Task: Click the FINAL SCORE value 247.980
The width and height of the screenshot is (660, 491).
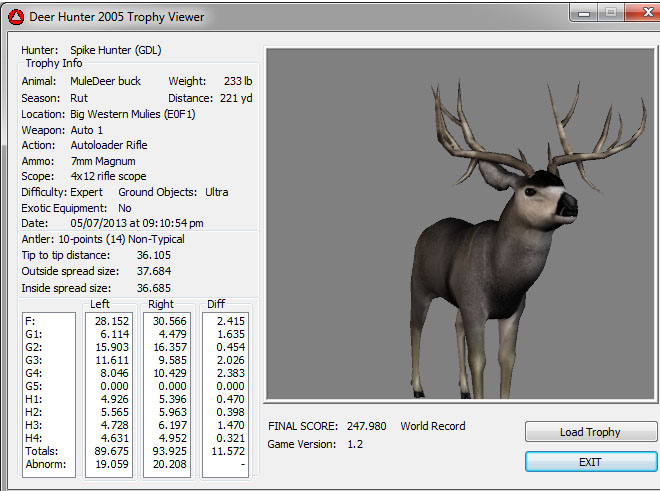Action: tap(366, 426)
